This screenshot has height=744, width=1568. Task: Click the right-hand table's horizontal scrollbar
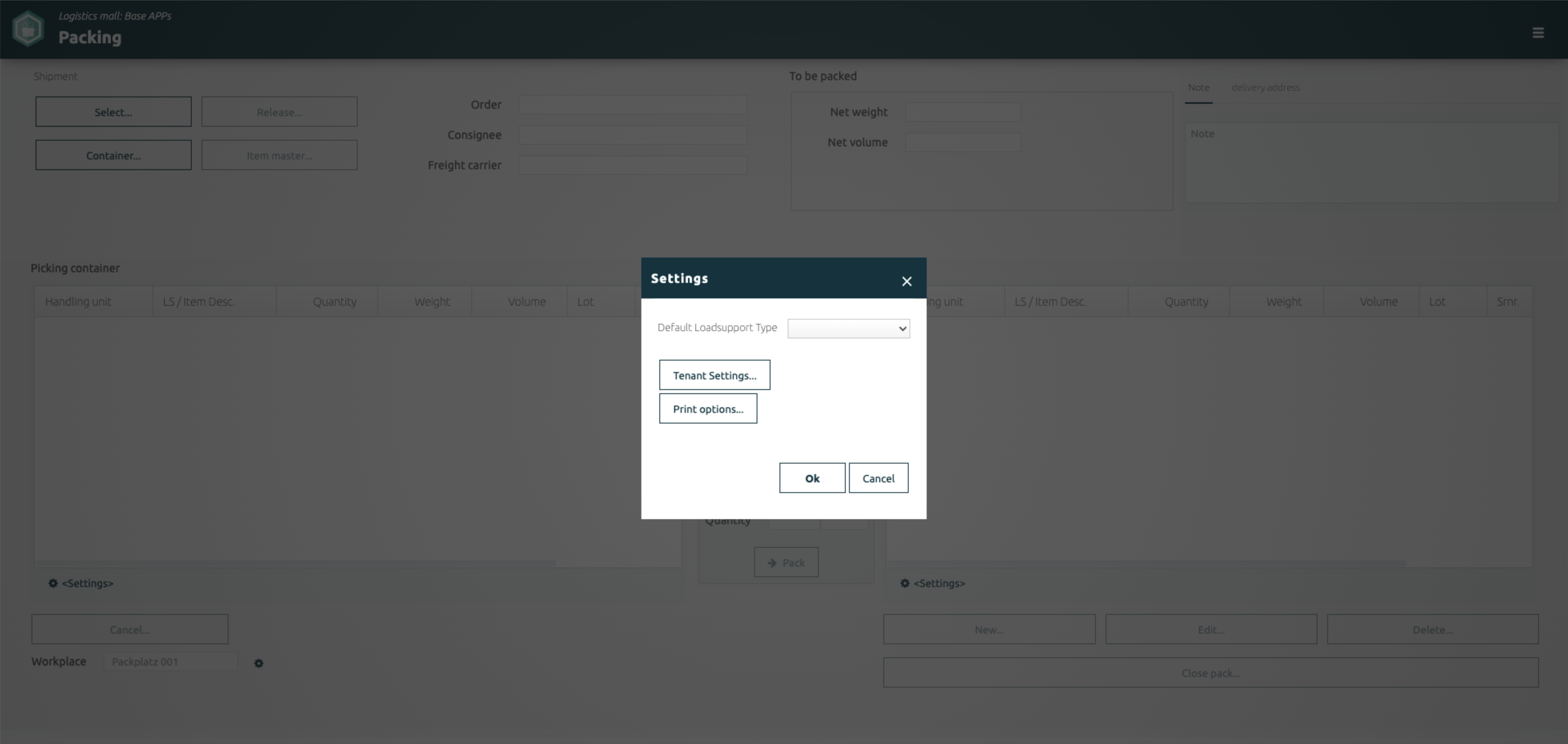click(1147, 563)
